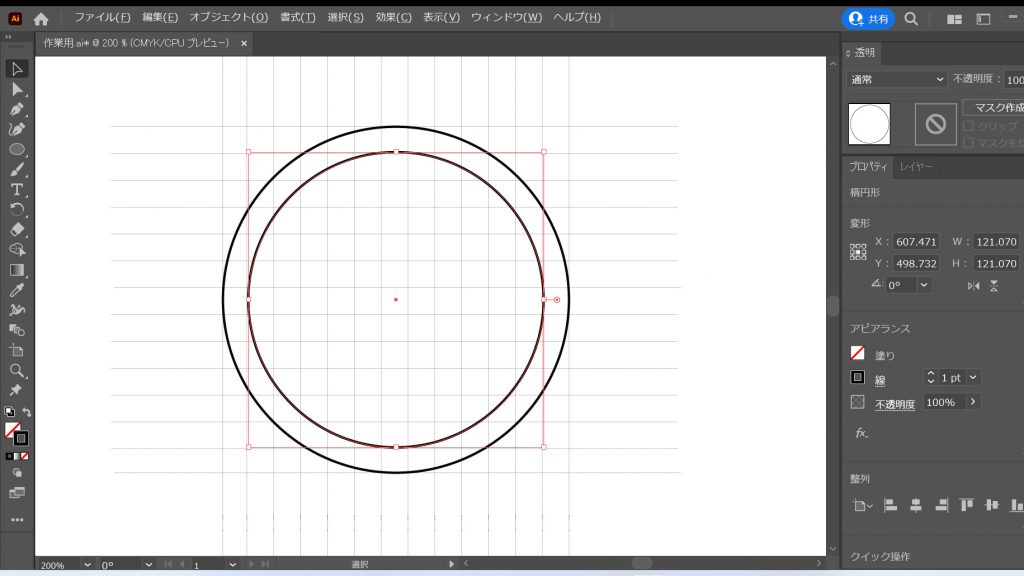The height and width of the screenshot is (576, 1024).
Task: Close the 作業用.ai document tab
Action: click(244, 43)
